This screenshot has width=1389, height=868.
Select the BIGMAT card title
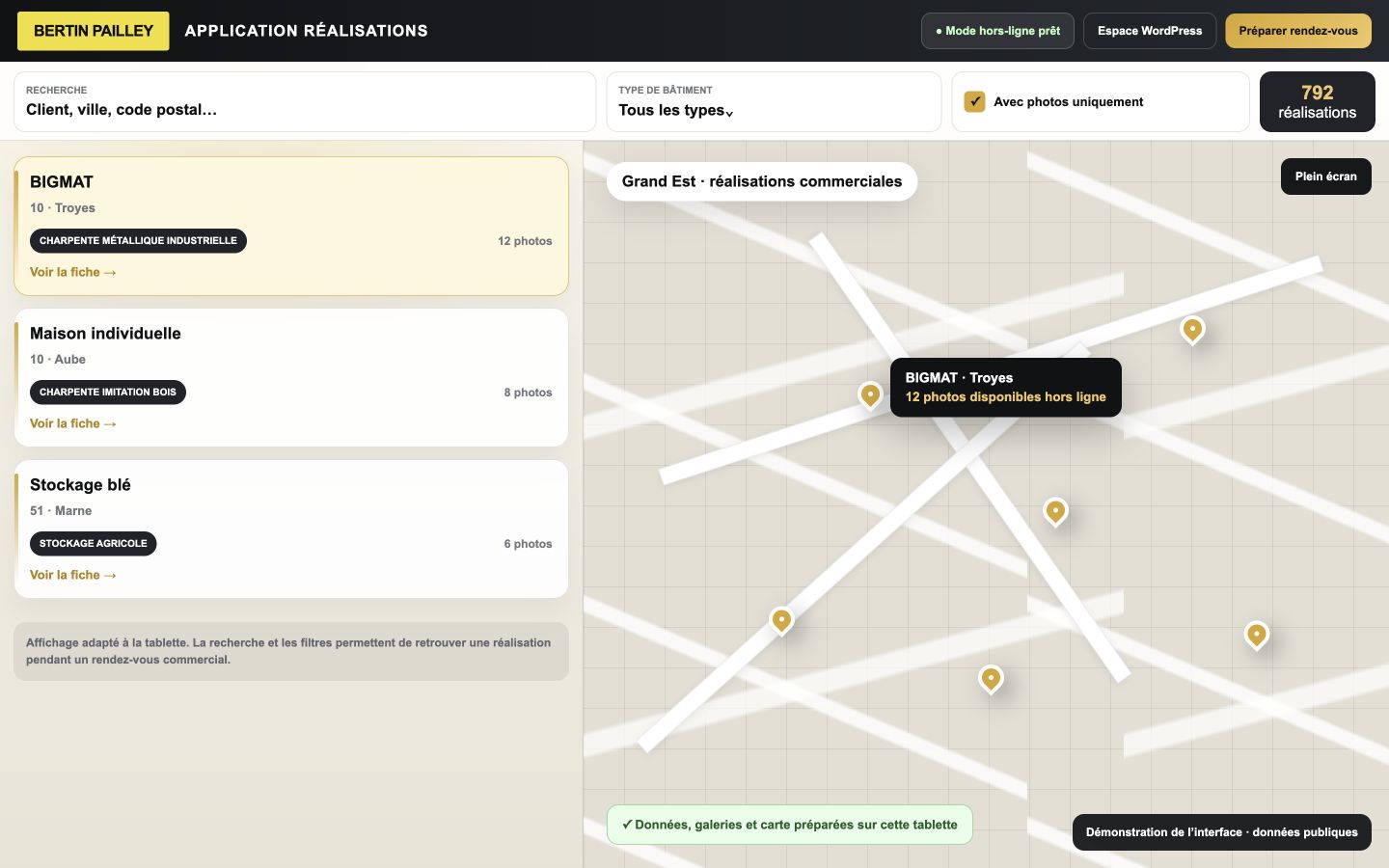(62, 182)
